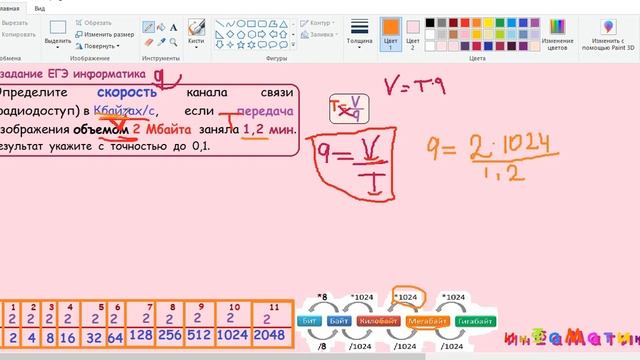
Task: Choose the Cloud callout shape
Action: coord(283,45)
